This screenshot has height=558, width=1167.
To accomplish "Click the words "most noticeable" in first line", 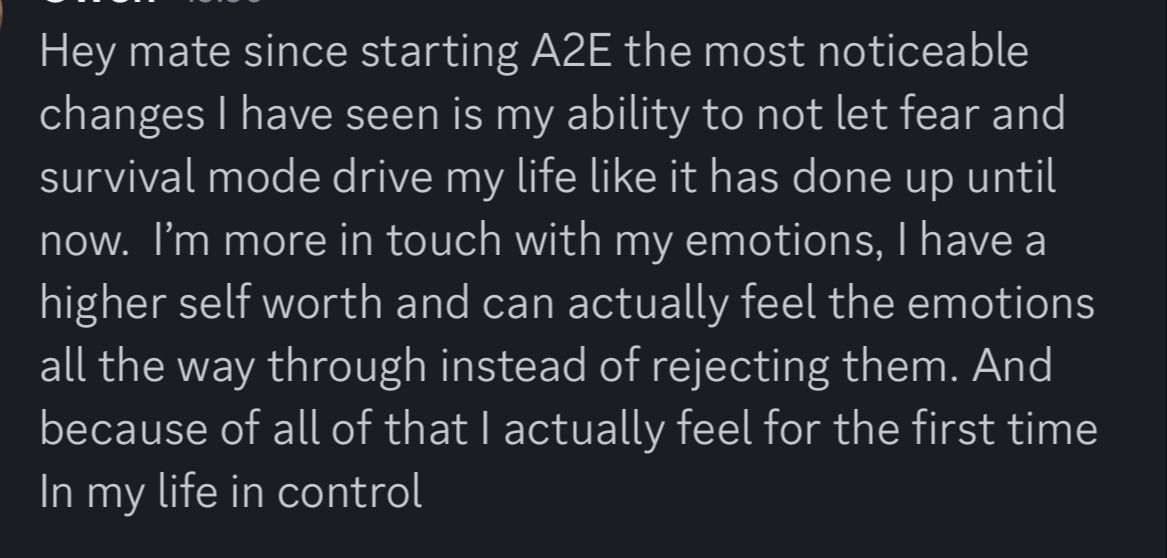I will pos(866,51).
